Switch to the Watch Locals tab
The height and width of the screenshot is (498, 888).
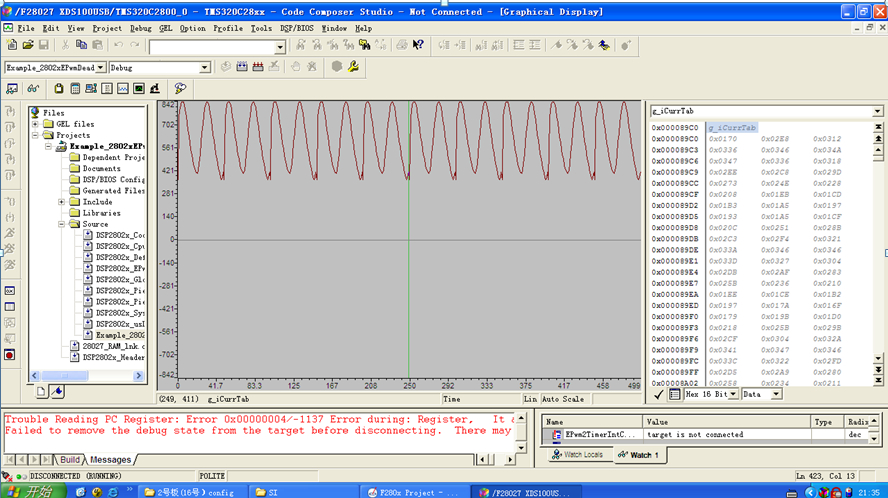pos(578,456)
